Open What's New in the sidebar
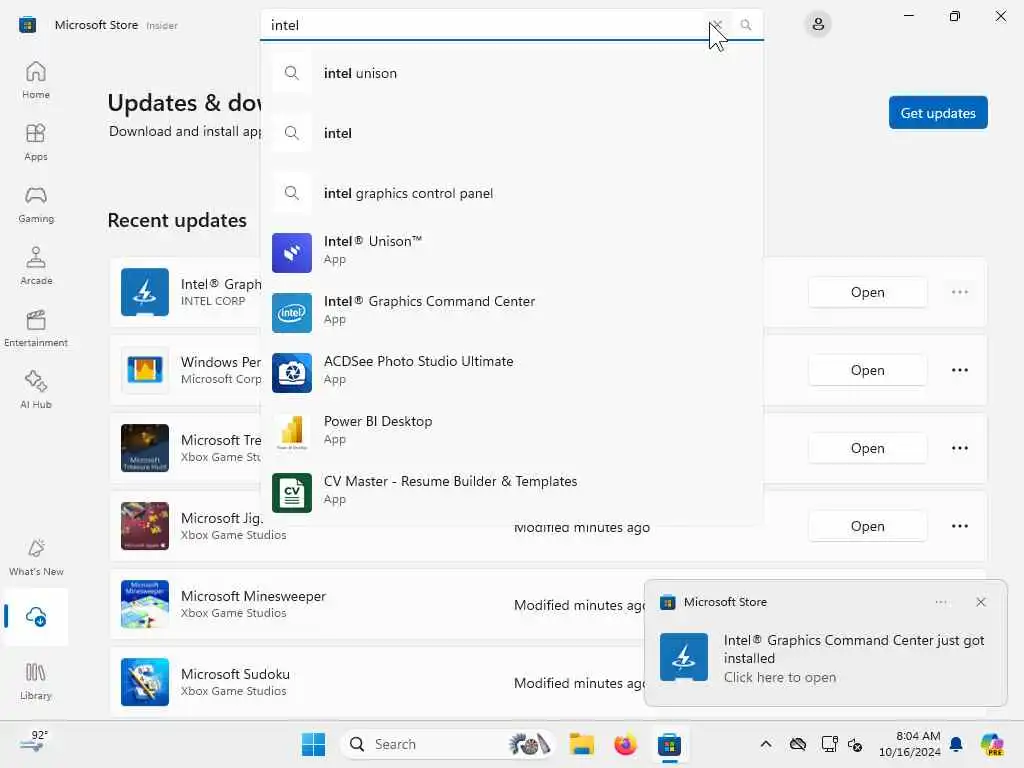Image resolution: width=1024 pixels, height=768 pixels. (x=36, y=558)
